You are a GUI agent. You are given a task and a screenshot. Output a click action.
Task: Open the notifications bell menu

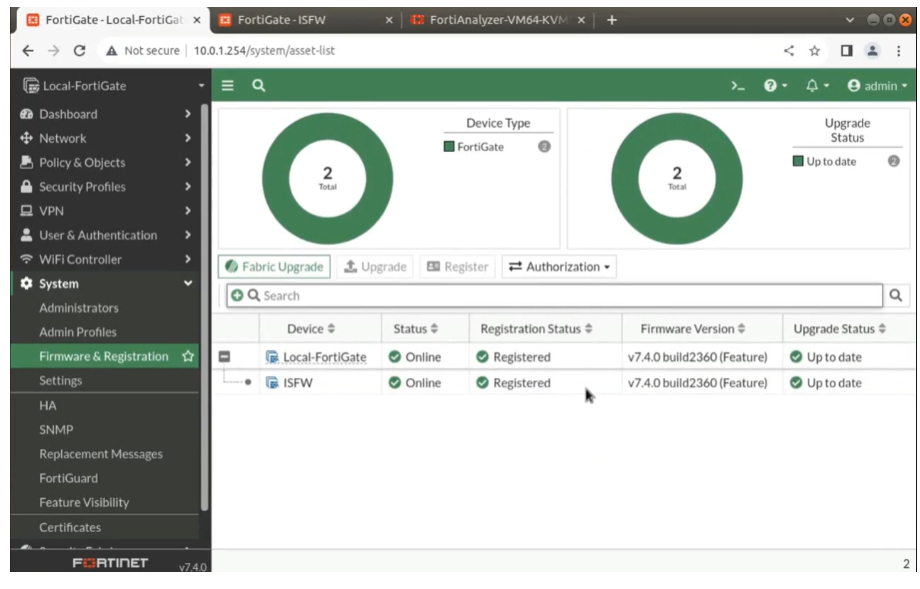click(817, 86)
